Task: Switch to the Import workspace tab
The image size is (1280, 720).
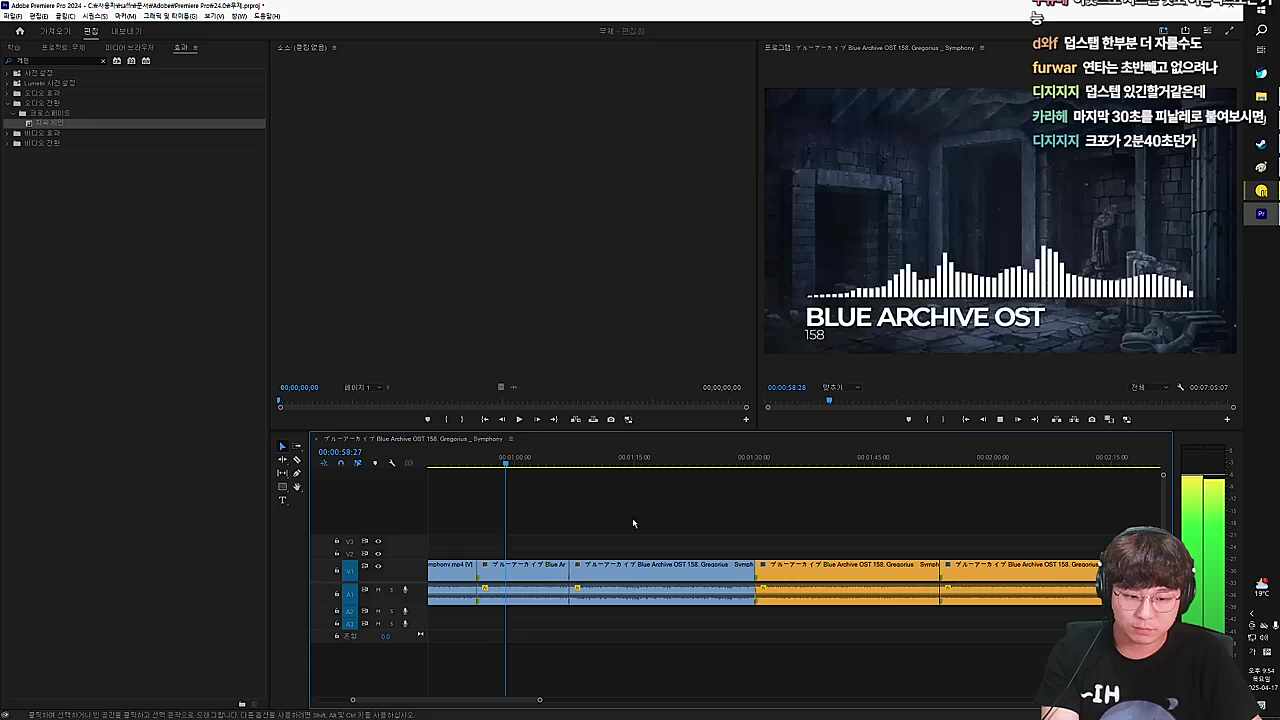Action: (x=55, y=31)
